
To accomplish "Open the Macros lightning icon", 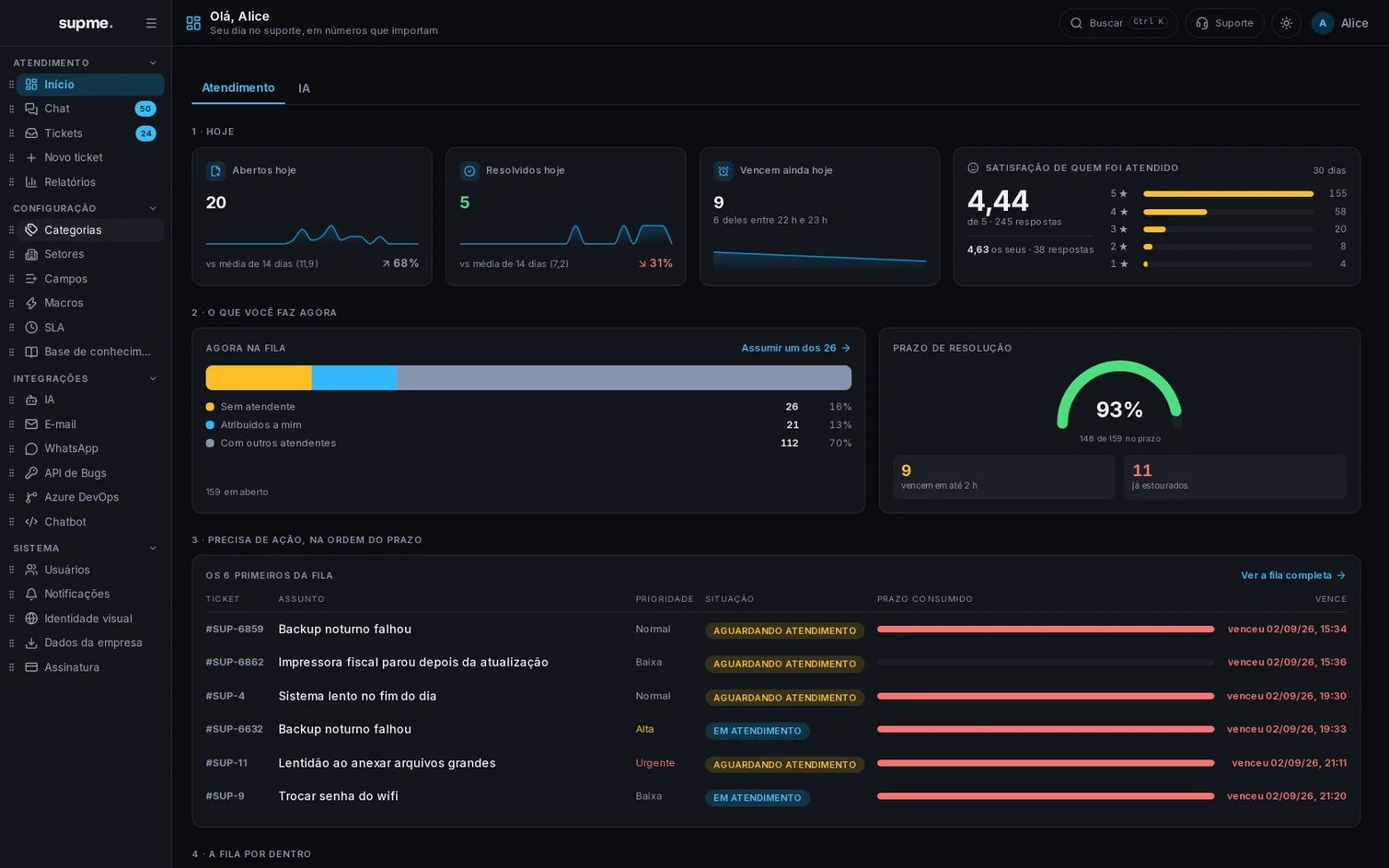I will pos(31,304).
